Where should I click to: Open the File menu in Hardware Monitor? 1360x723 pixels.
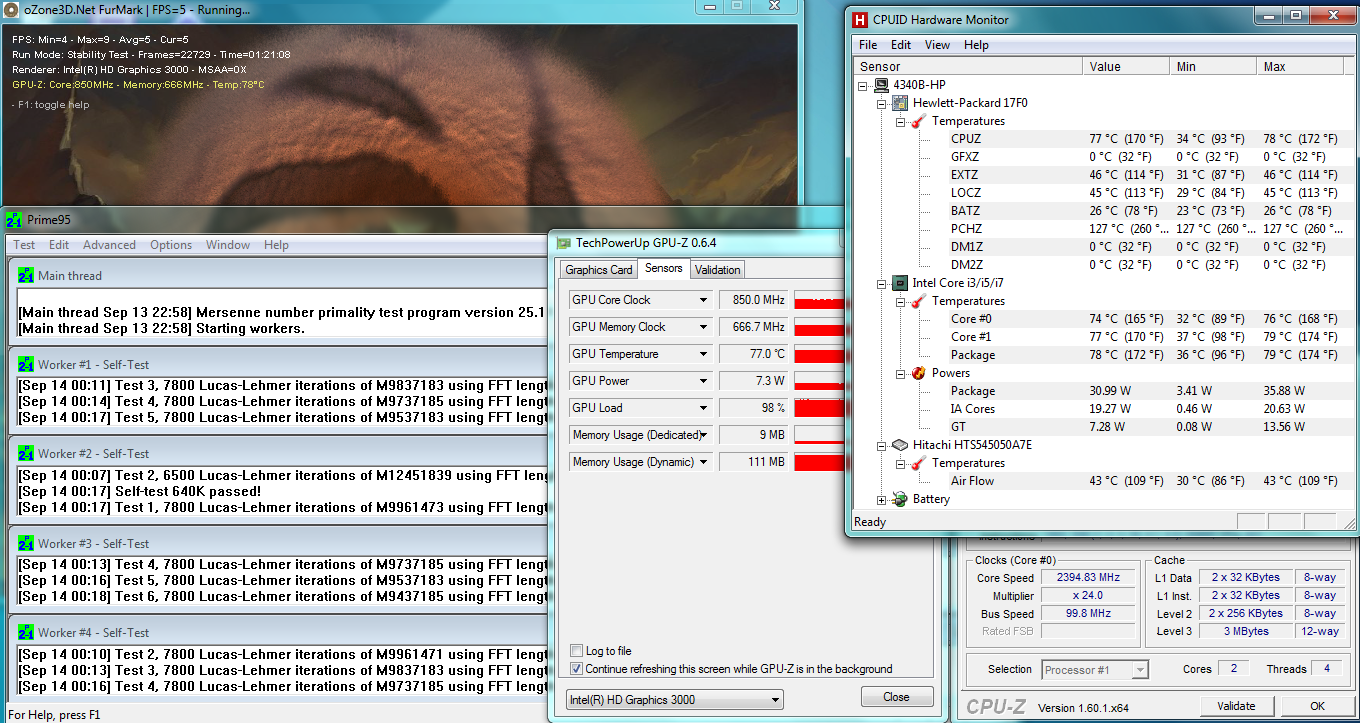868,45
